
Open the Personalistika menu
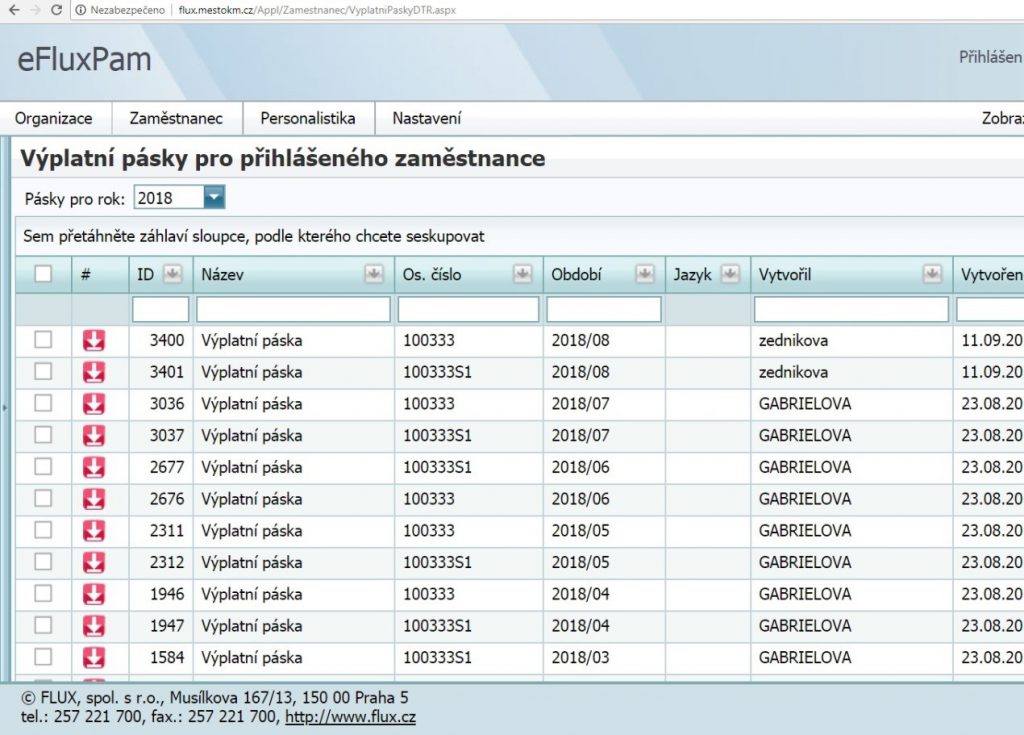click(x=307, y=118)
